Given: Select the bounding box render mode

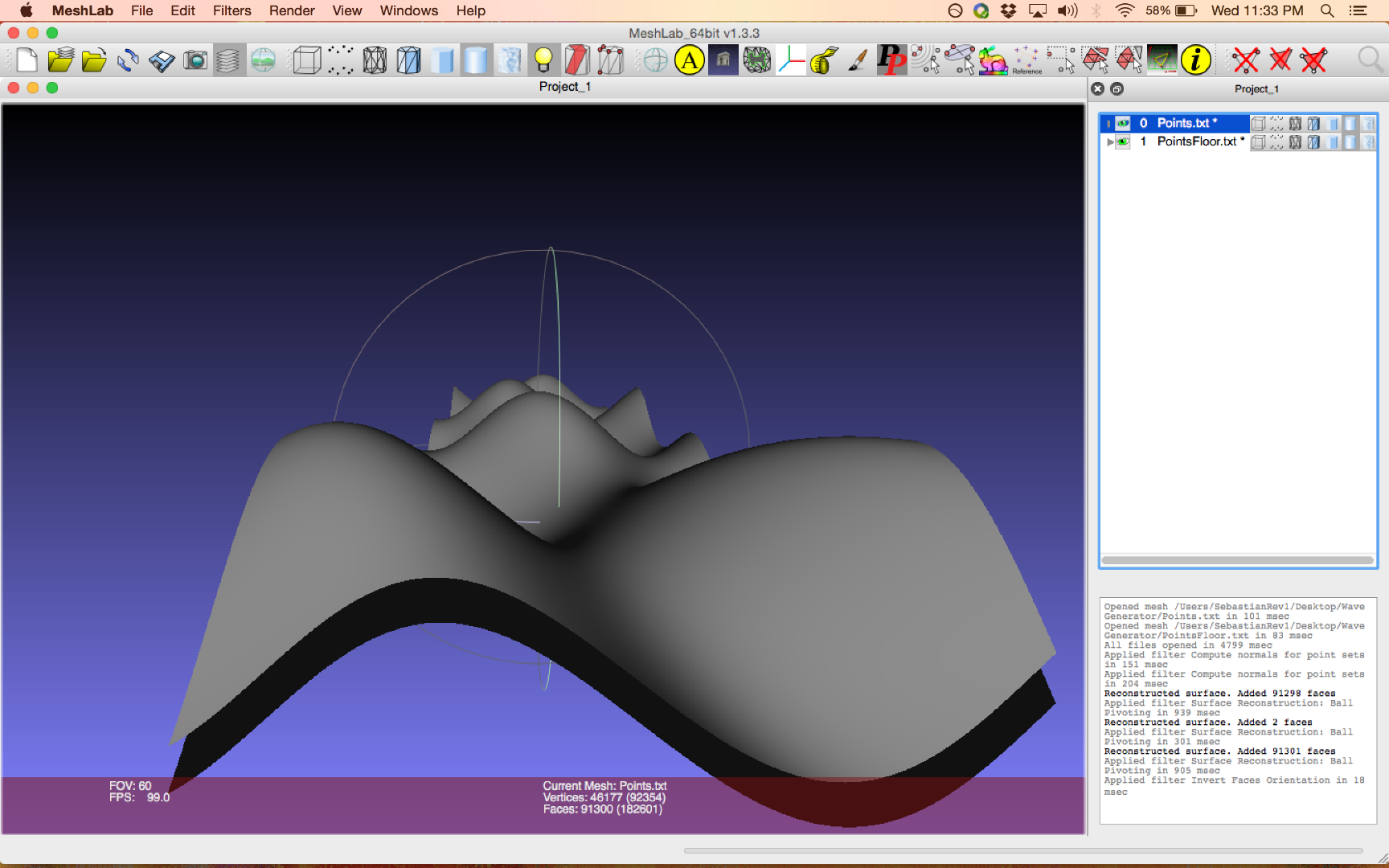Looking at the screenshot, I should click(x=307, y=59).
